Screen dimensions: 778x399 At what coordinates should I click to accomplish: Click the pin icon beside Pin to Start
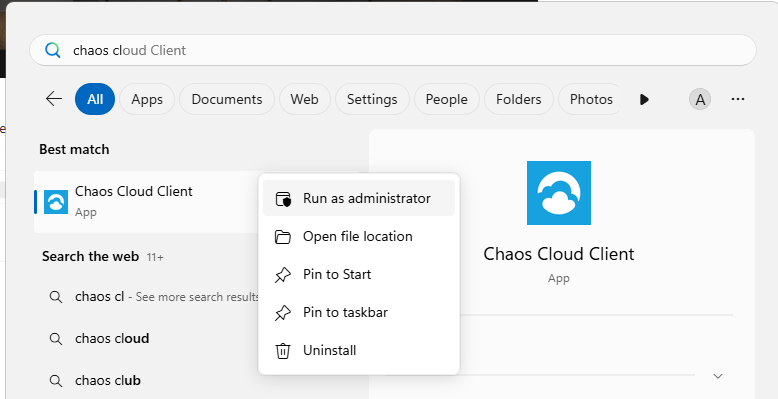pos(283,275)
